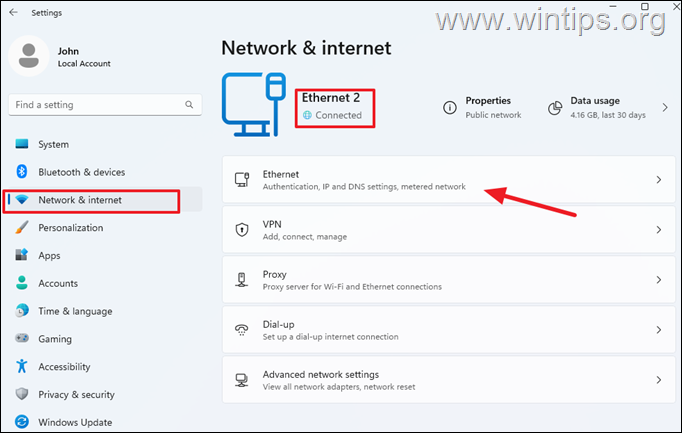Expand the Data usage chevron
682x433 pixels.
(665, 107)
